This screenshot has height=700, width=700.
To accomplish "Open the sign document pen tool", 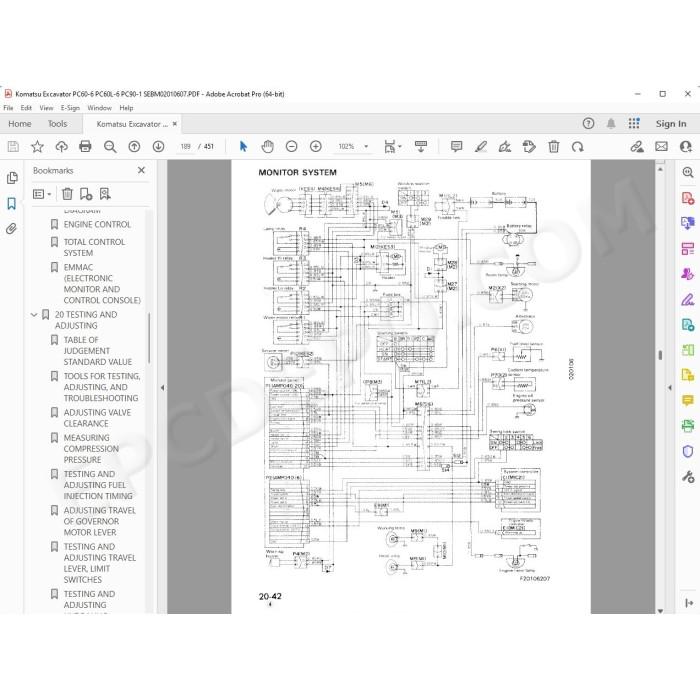I will 505,146.
